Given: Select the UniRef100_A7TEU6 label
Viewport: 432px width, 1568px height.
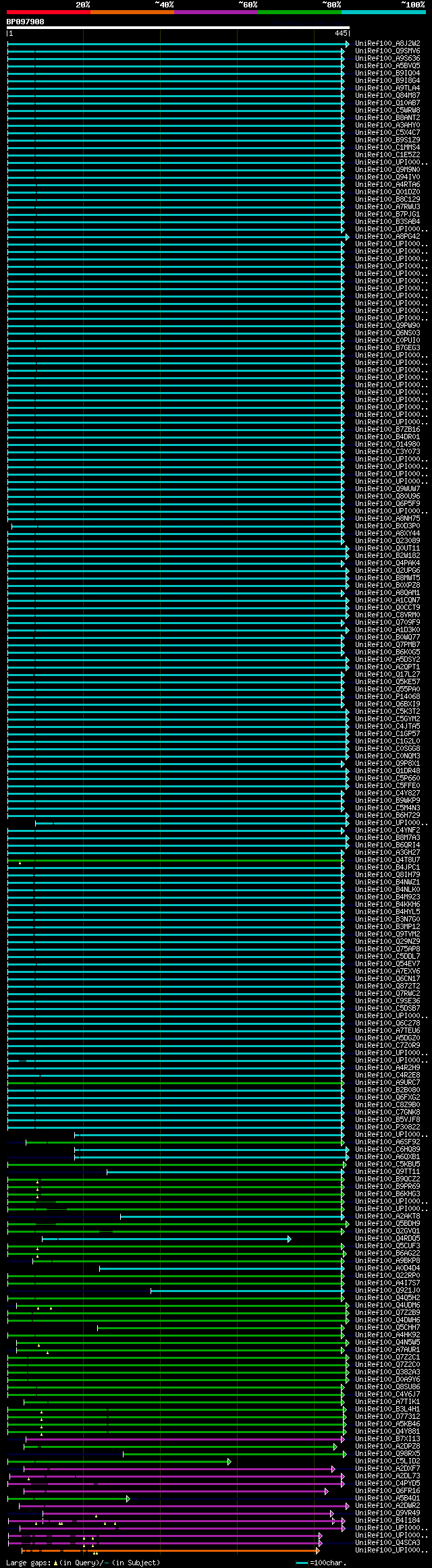Looking at the screenshot, I should coord(387,1031).
